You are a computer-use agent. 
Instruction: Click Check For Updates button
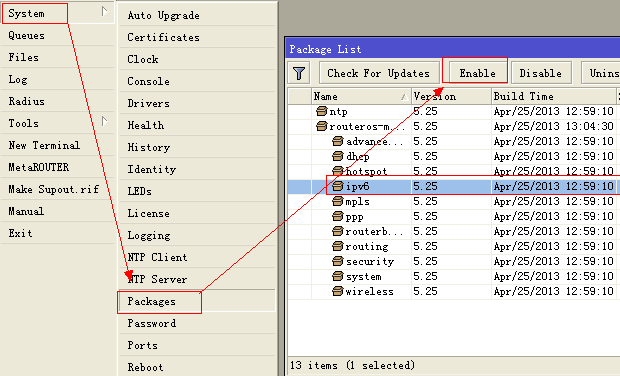coord(378,73)
